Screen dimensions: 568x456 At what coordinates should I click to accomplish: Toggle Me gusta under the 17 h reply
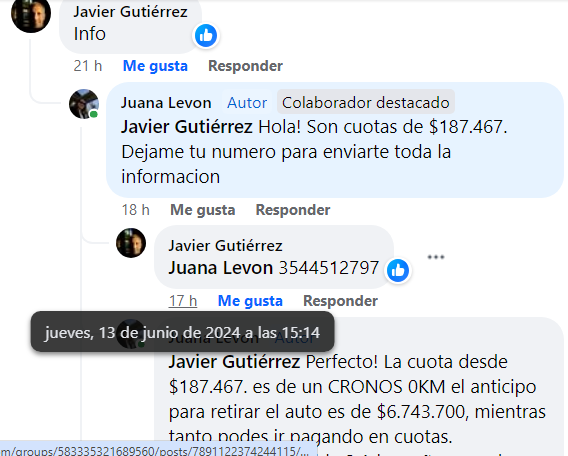pos(250,301)
